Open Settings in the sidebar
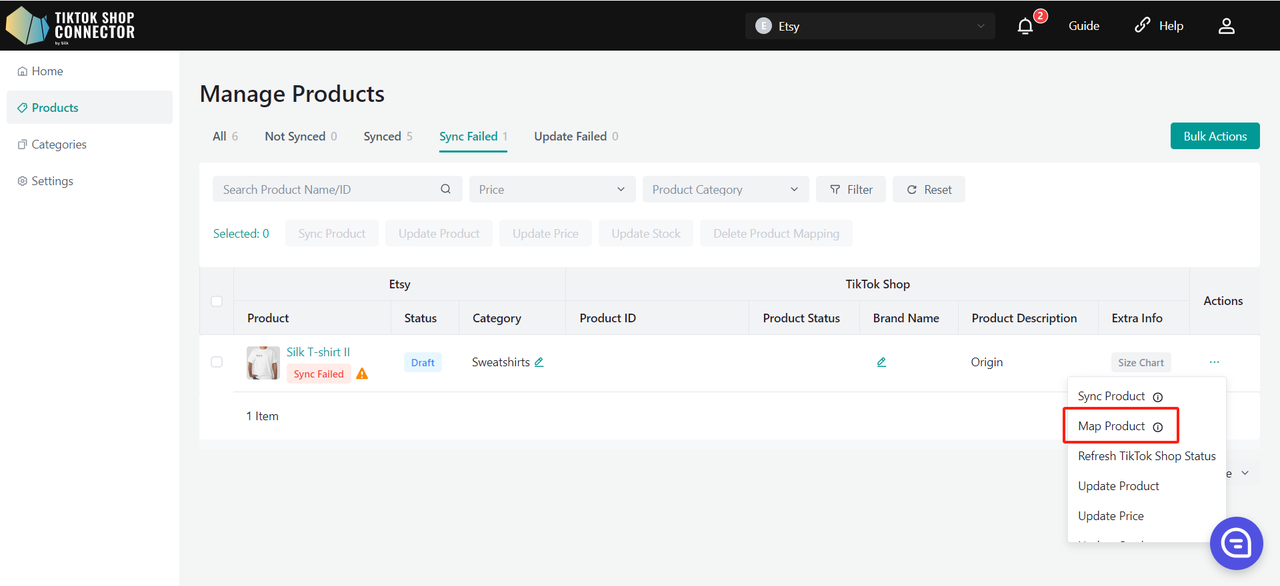The image size is (1280, 586). (x=89, y=181)
